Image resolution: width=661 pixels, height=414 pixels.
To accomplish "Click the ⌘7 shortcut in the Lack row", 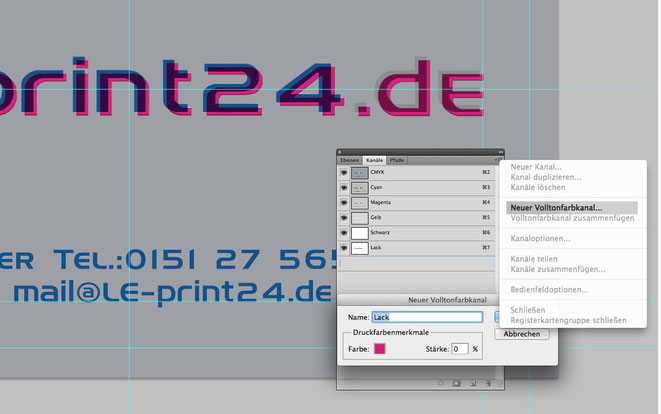I will point(486,247).
